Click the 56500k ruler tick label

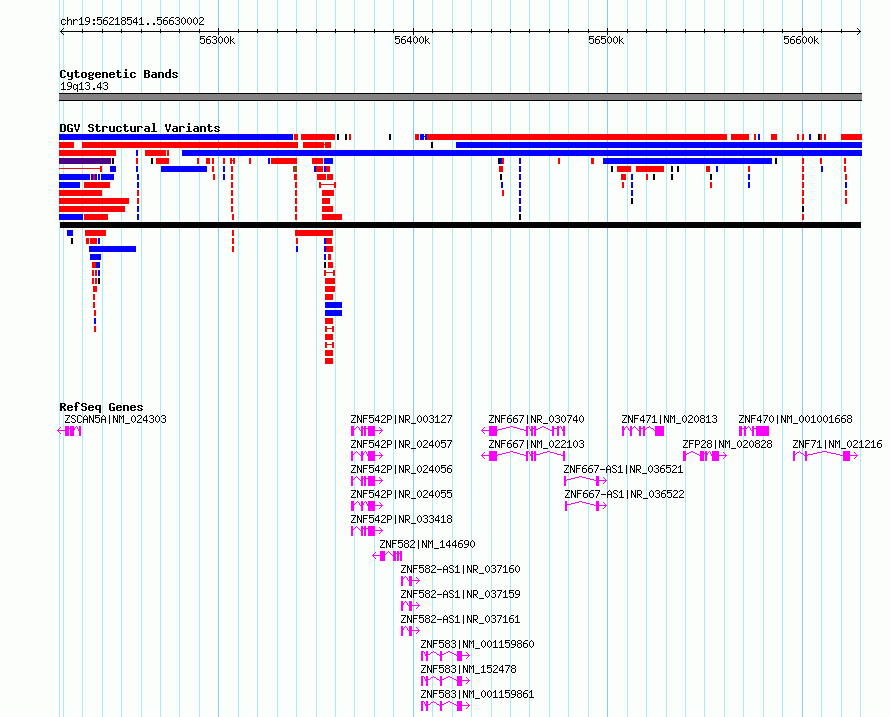(x=606, y=40)
